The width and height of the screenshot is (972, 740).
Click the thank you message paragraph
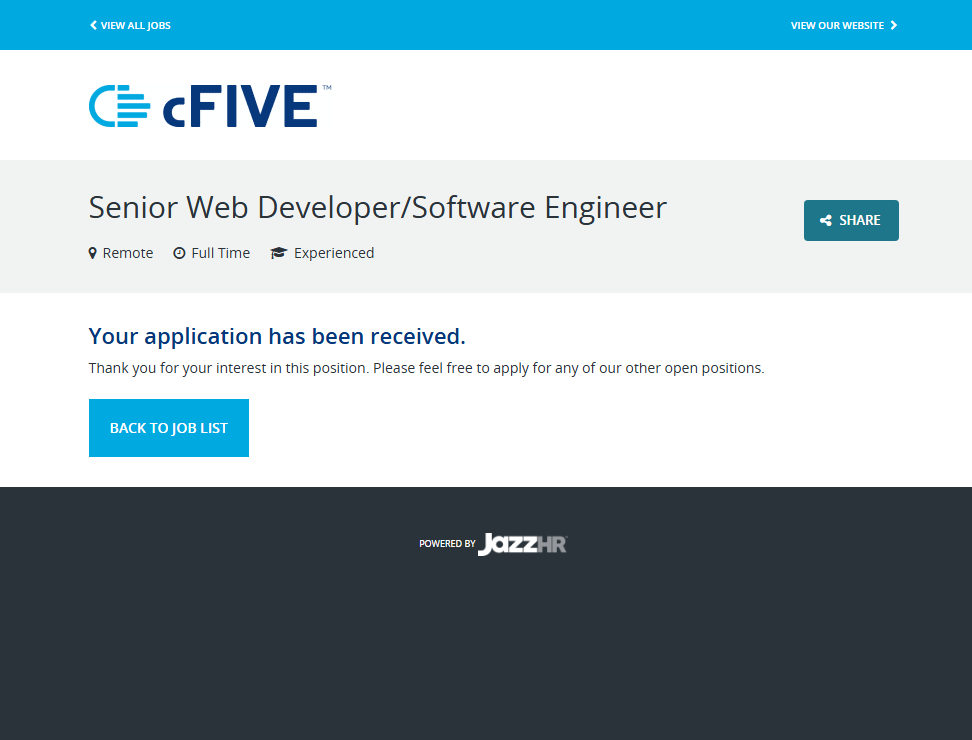point(426,368)
